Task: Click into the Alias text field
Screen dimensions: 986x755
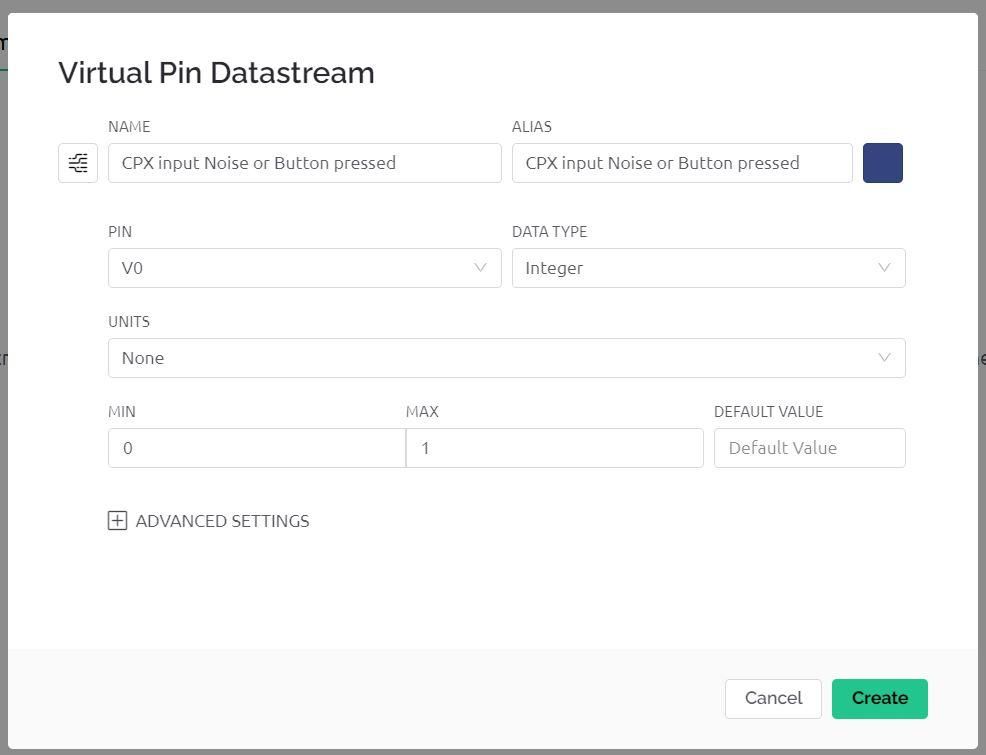Action: [x=681, y=163]
